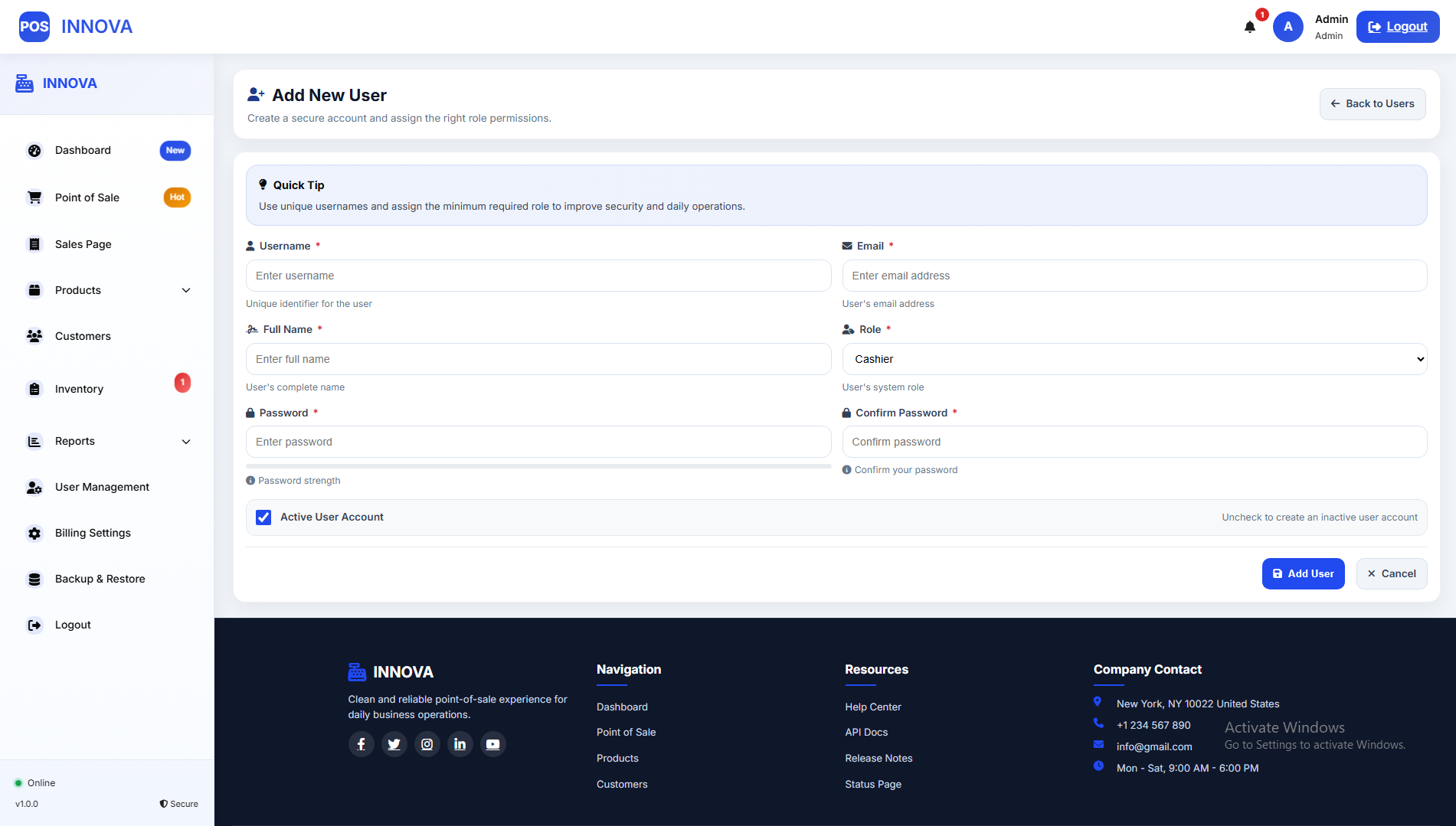Viewport: 1456px width, 826px height.
Task: Focus the Enter username input field
Action: [x=538, y=276]
